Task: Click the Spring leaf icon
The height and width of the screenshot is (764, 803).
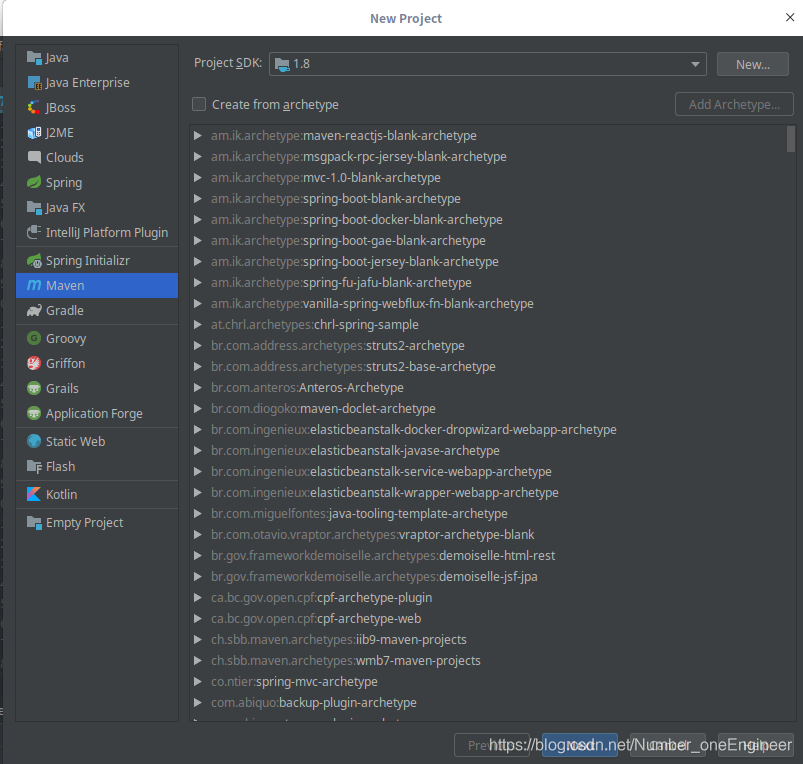Action: click(34, 182)
